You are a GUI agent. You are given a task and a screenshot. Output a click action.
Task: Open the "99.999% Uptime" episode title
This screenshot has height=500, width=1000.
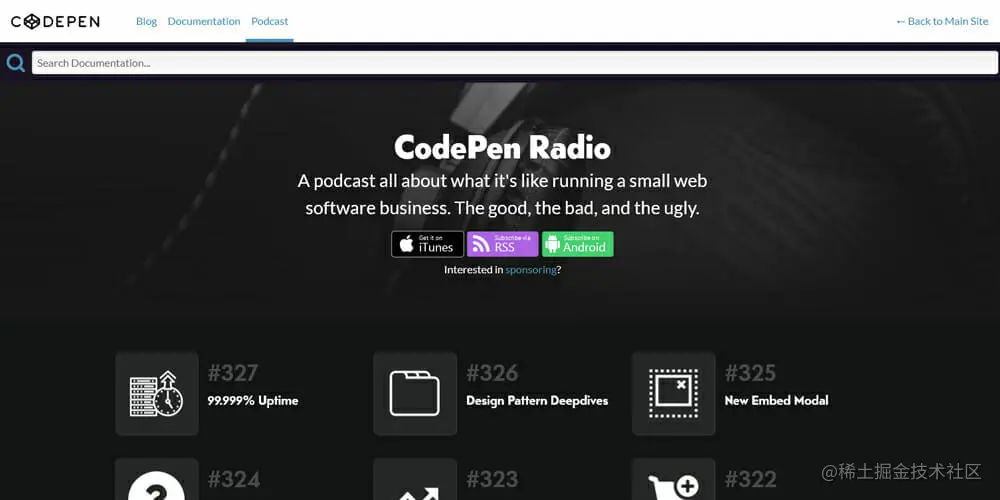point(253,401)
